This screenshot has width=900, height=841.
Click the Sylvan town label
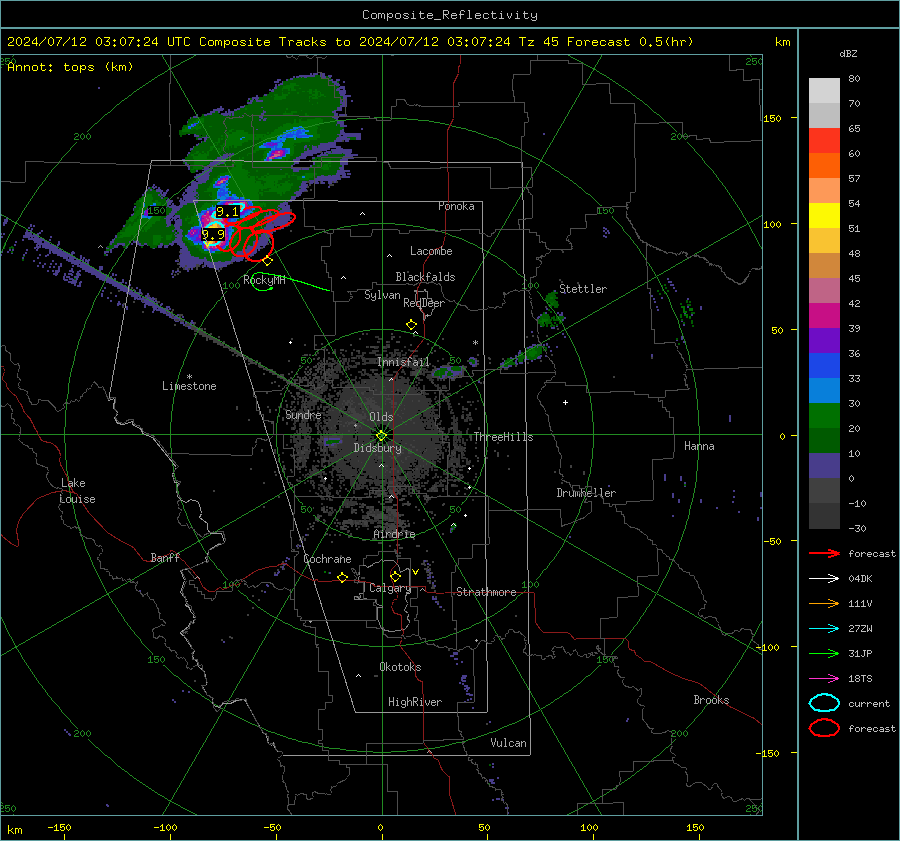pyautogui.click(x=382, y=295)
